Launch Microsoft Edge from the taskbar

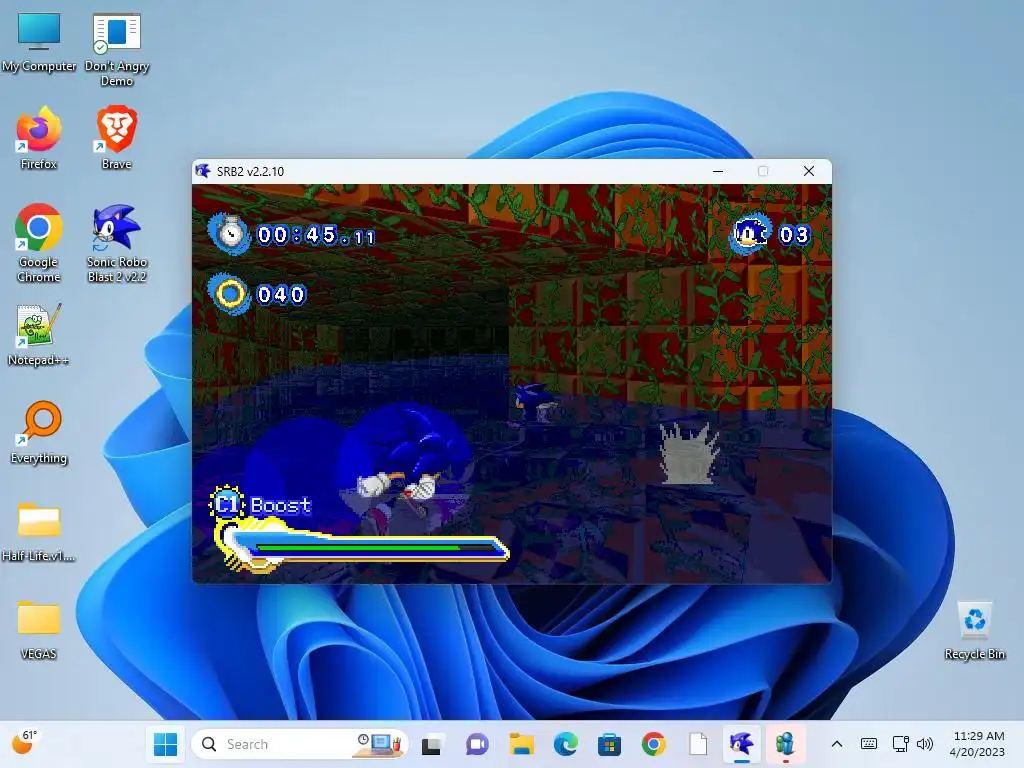pos(566,744)
